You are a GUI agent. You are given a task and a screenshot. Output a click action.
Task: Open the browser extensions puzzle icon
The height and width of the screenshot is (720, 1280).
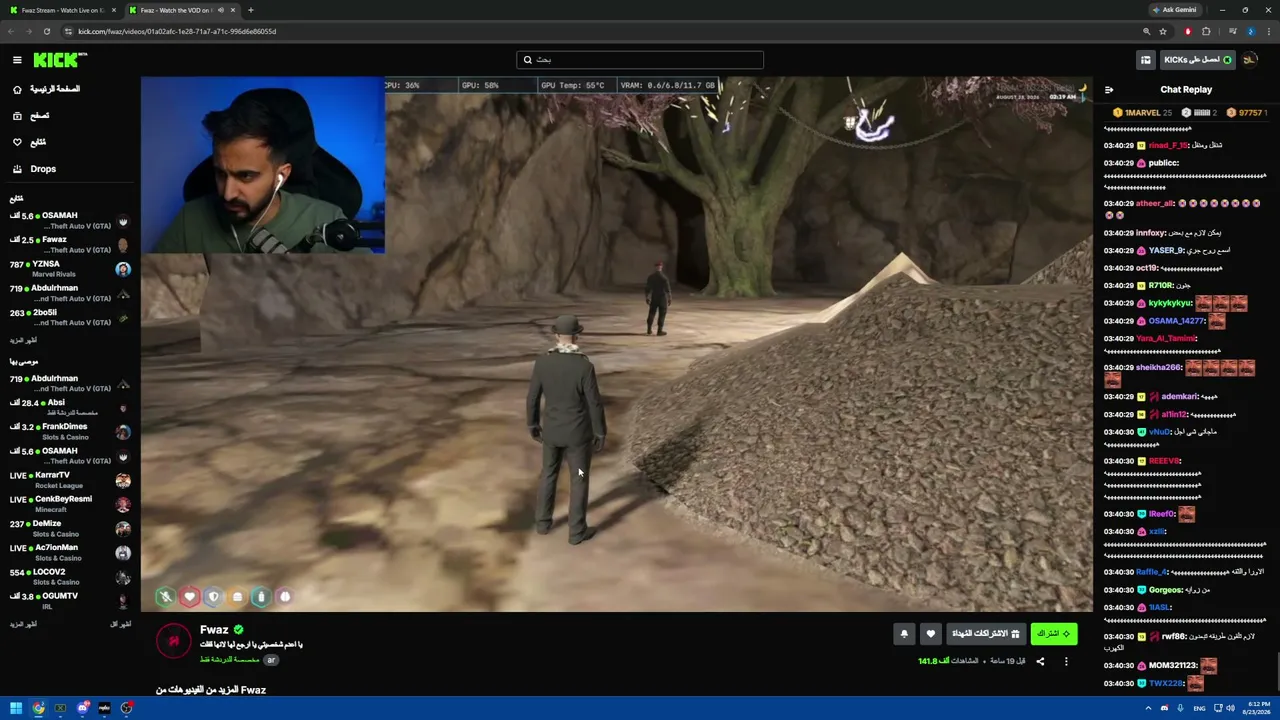click(x=1206, y=31)
